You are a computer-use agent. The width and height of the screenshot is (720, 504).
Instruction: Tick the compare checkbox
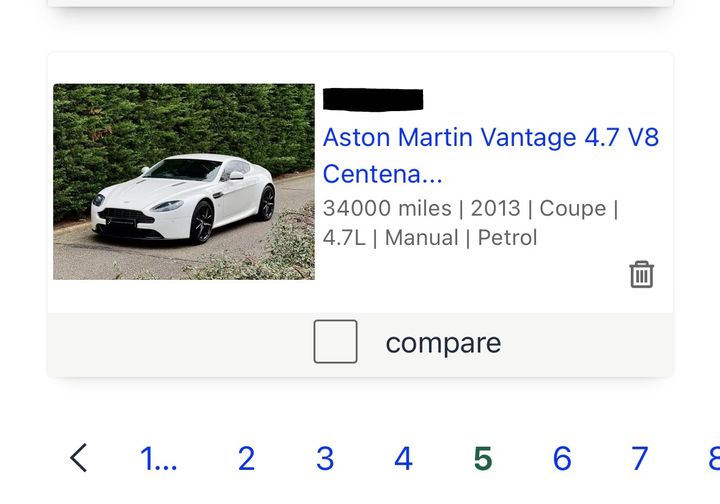pos(335,342)
